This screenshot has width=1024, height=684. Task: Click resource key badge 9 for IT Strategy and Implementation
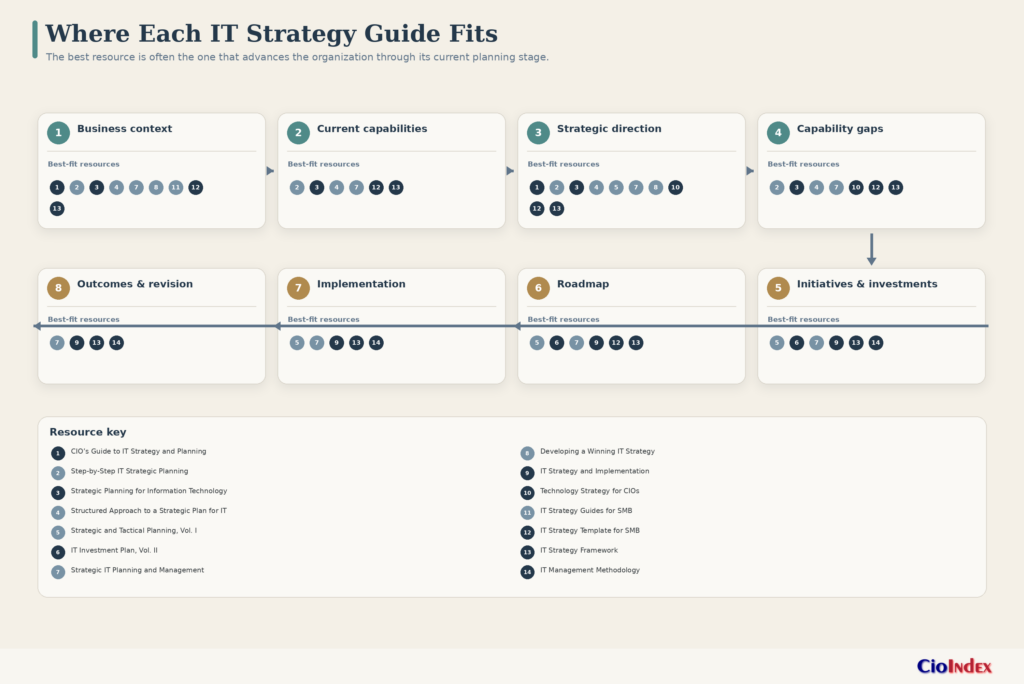(528, 473)
